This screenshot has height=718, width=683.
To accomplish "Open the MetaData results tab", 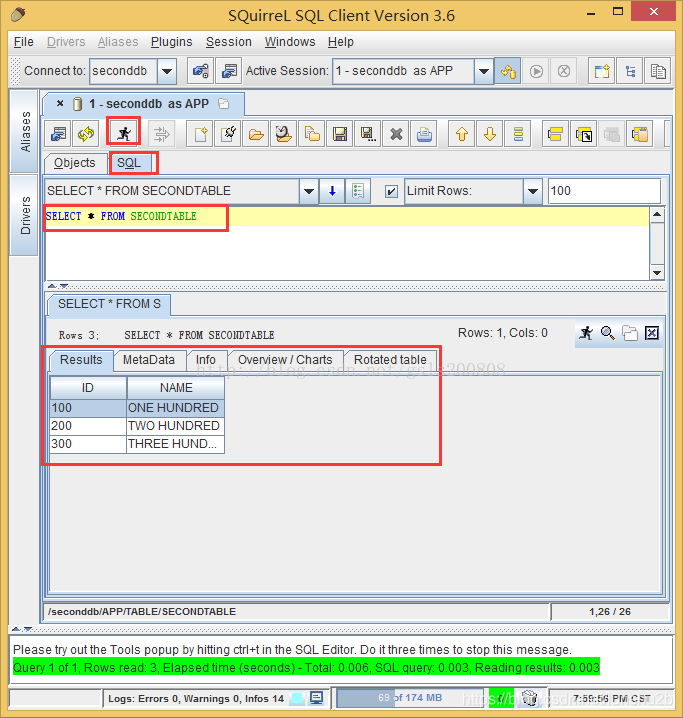I will coord(149,360).
